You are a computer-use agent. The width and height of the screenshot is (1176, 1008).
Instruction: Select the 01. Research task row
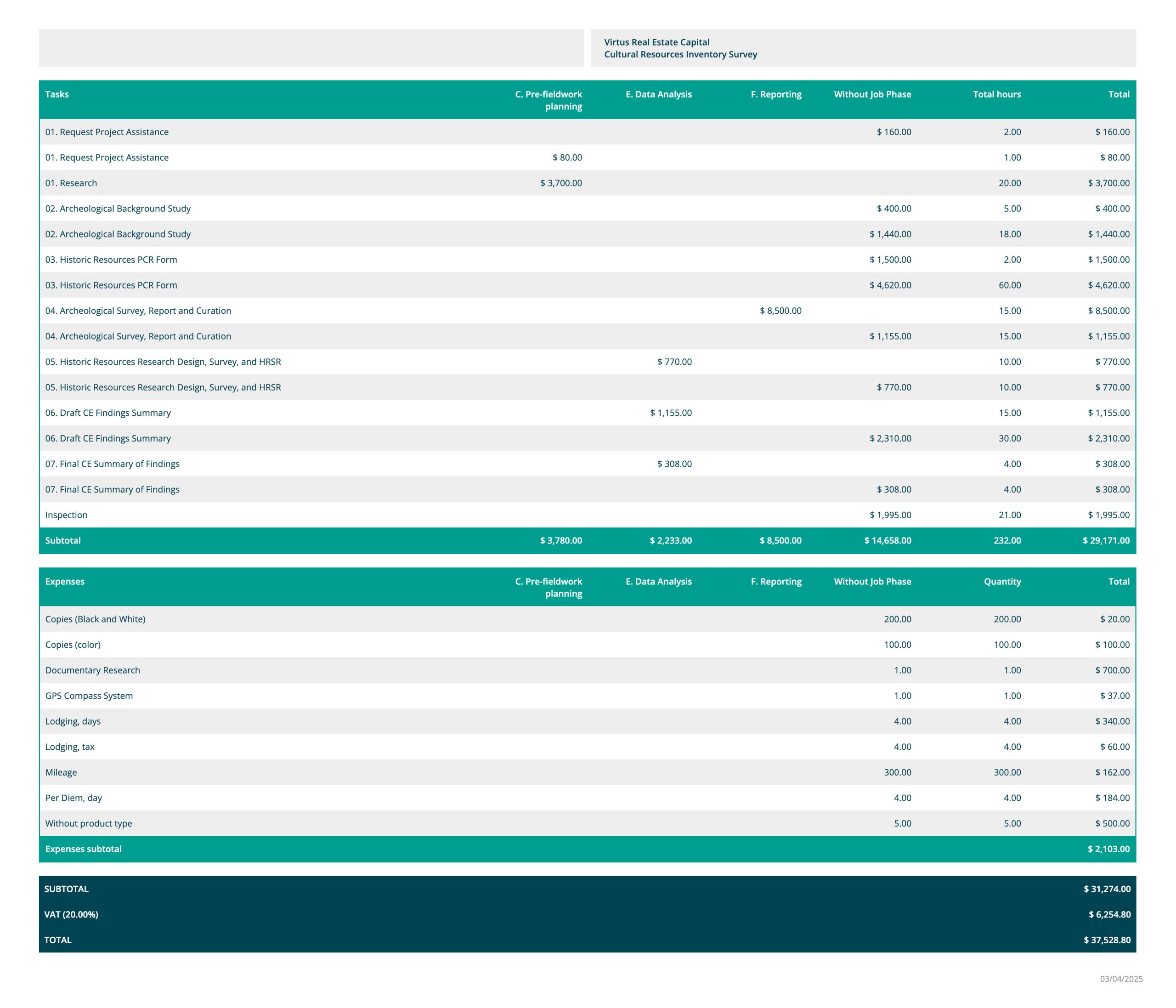click(x=71, y=183)
